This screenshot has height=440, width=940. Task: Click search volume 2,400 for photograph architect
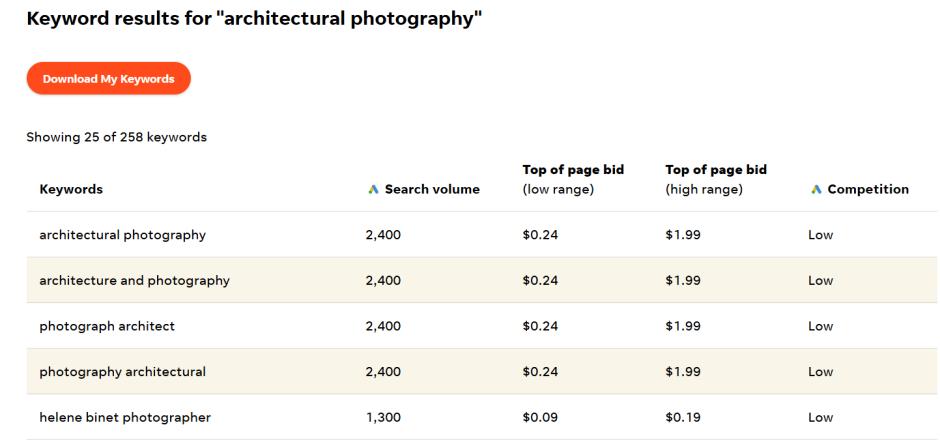(383, 326)
